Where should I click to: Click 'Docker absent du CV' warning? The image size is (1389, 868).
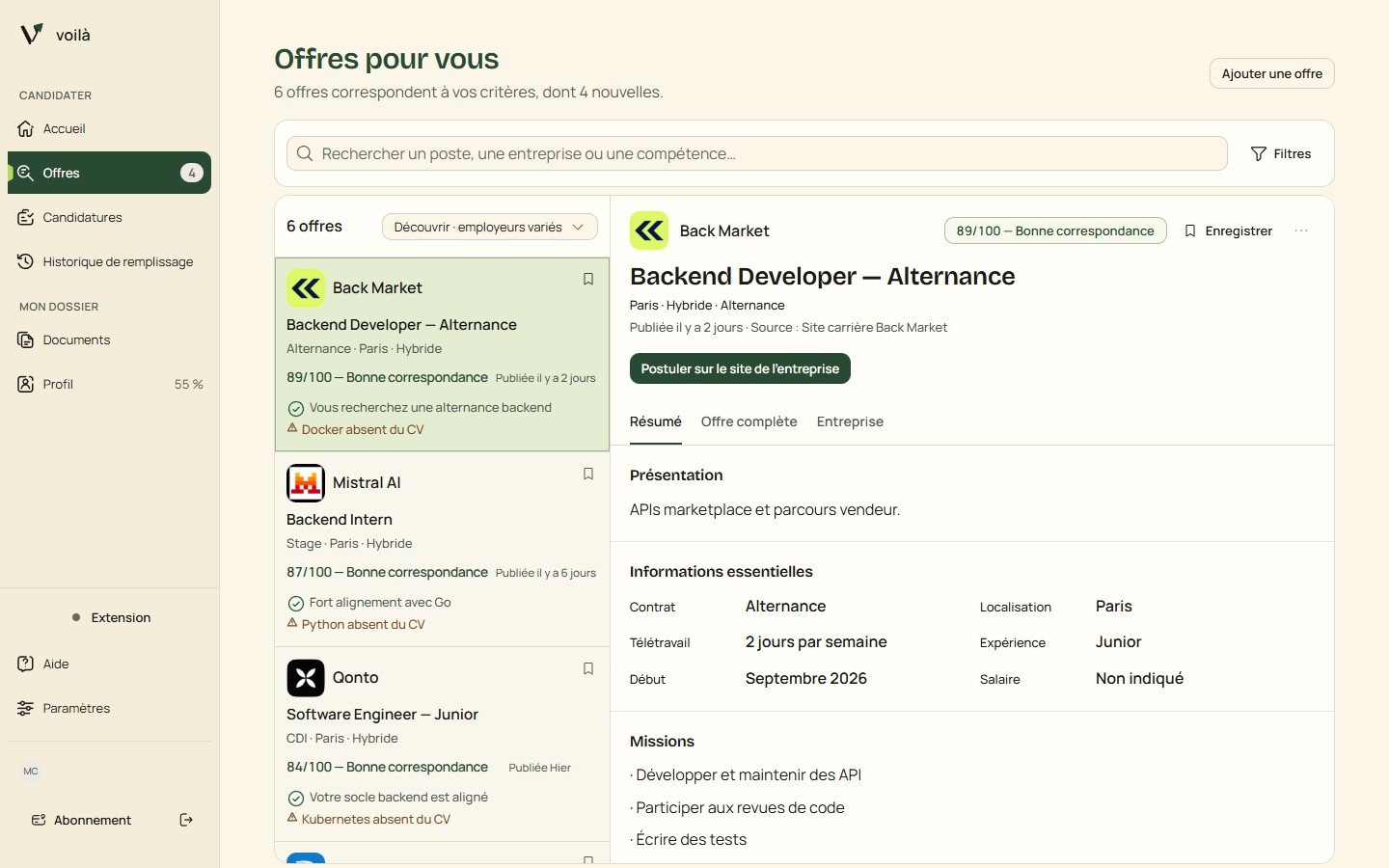pyautogui.click(x=363, y=430)
